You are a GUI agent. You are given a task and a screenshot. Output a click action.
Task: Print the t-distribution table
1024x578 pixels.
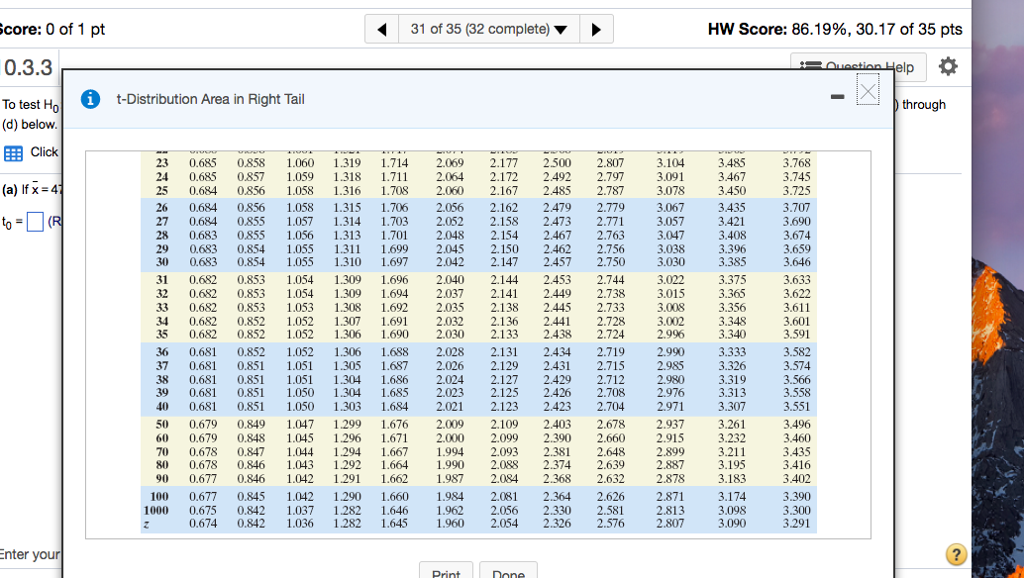pos(445,572)
